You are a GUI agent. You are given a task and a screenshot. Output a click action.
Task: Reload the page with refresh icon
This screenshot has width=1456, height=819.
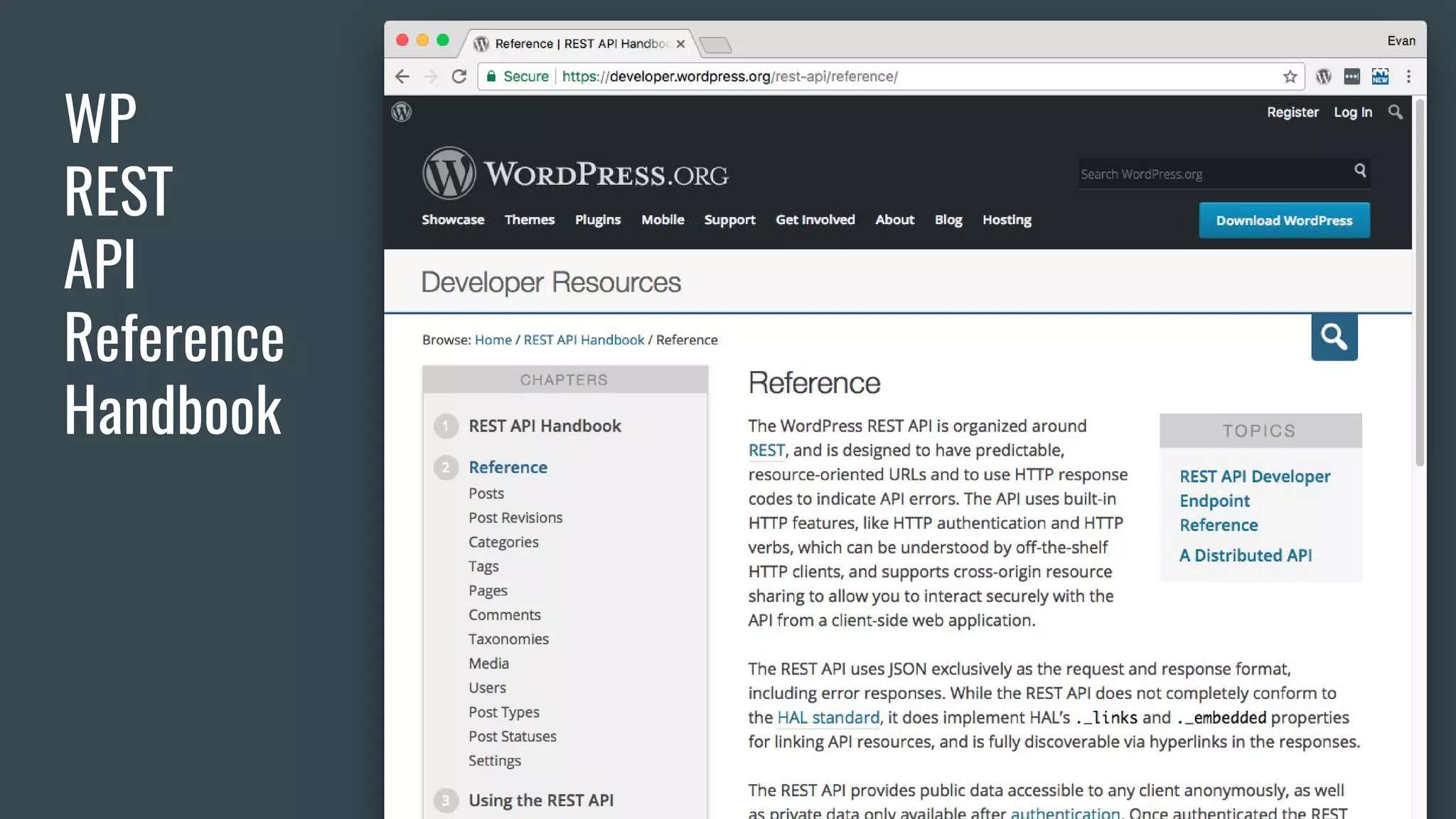(459, 76)
